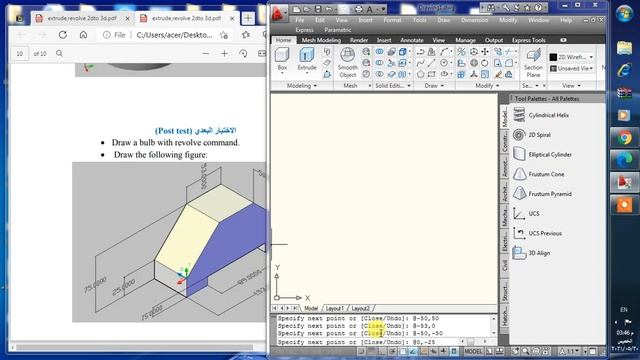The width and height of the screenshot is (640, 360).
Task: Select the Spline draw tool
Action: (420, 63)
